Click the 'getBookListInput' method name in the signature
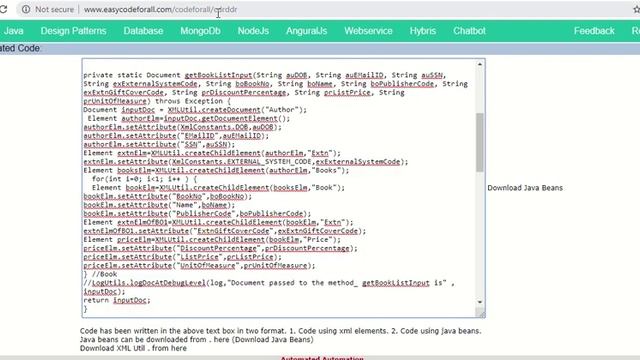640x360 pixels. (218, 75)
